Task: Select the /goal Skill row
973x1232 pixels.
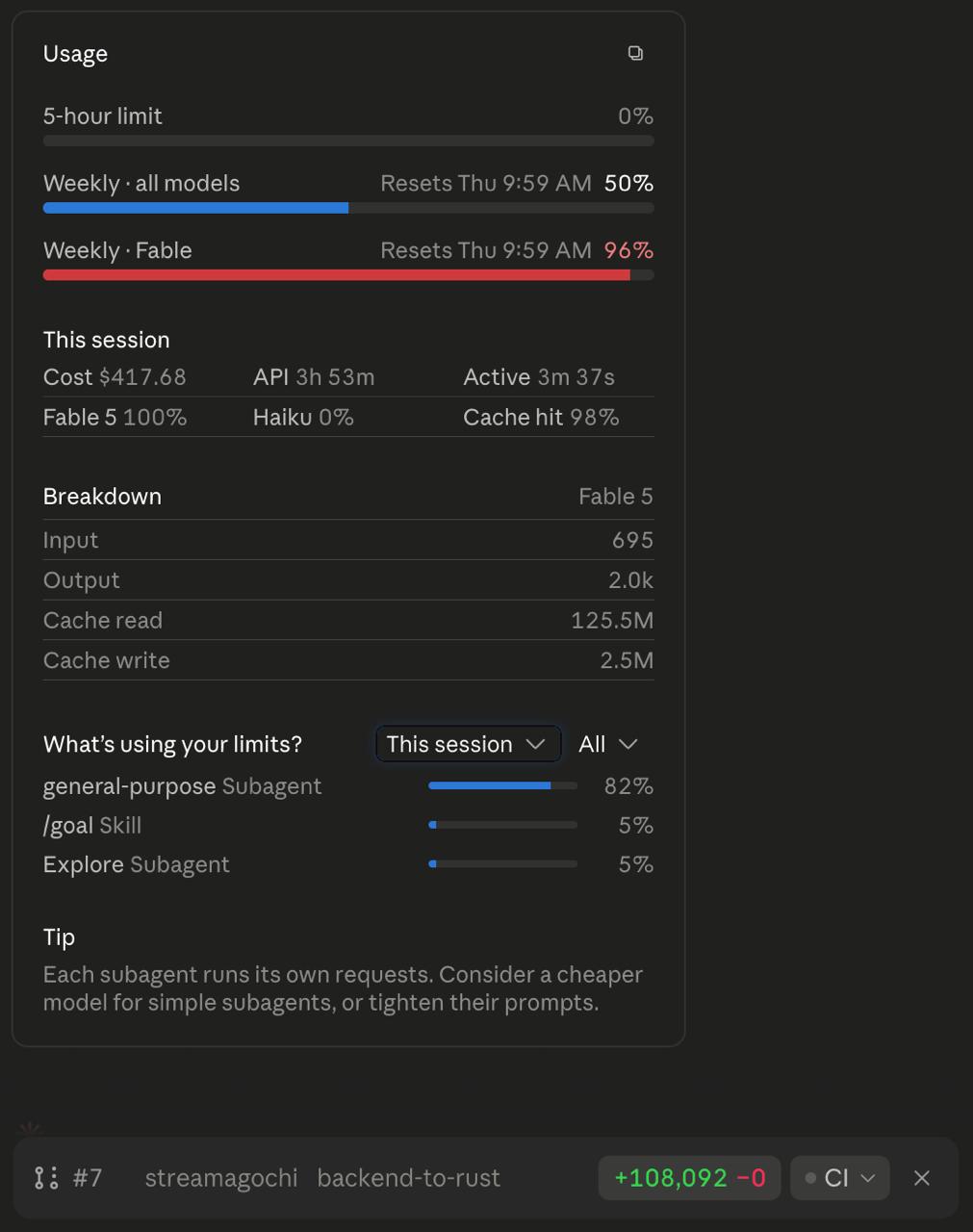Action: [x=348, y=825]
